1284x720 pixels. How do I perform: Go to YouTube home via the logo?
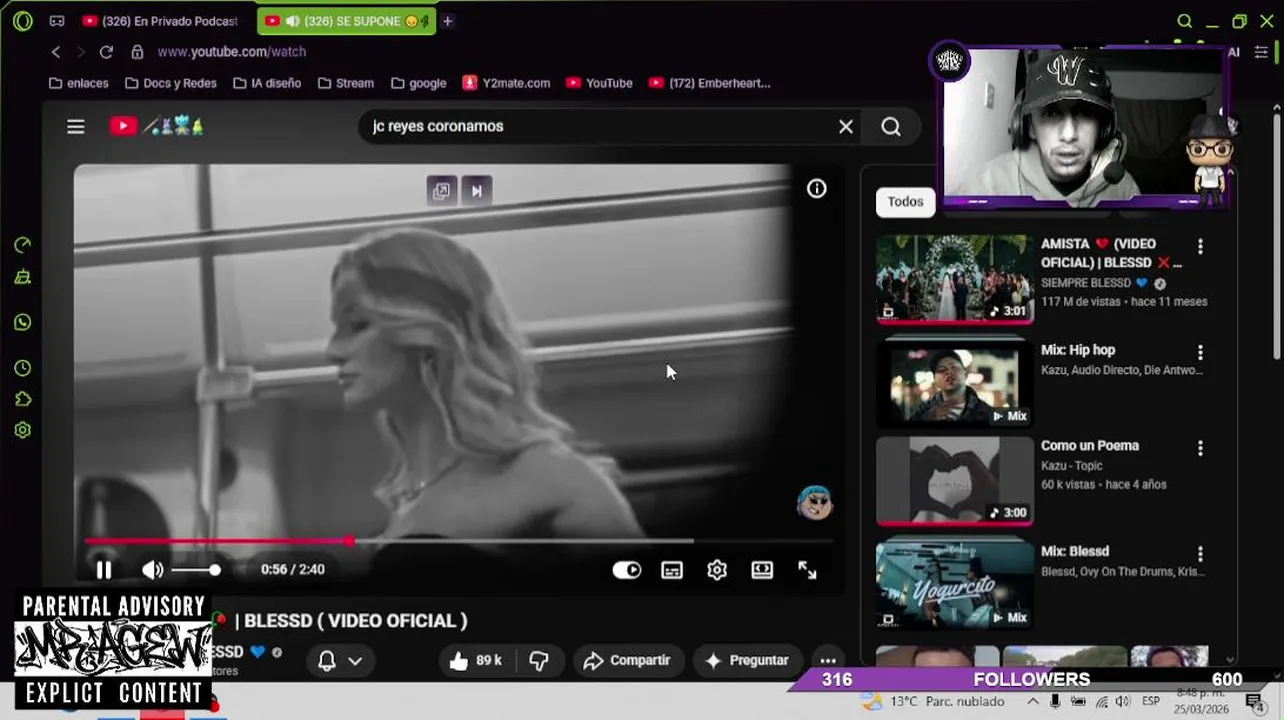tap(123, 126)
